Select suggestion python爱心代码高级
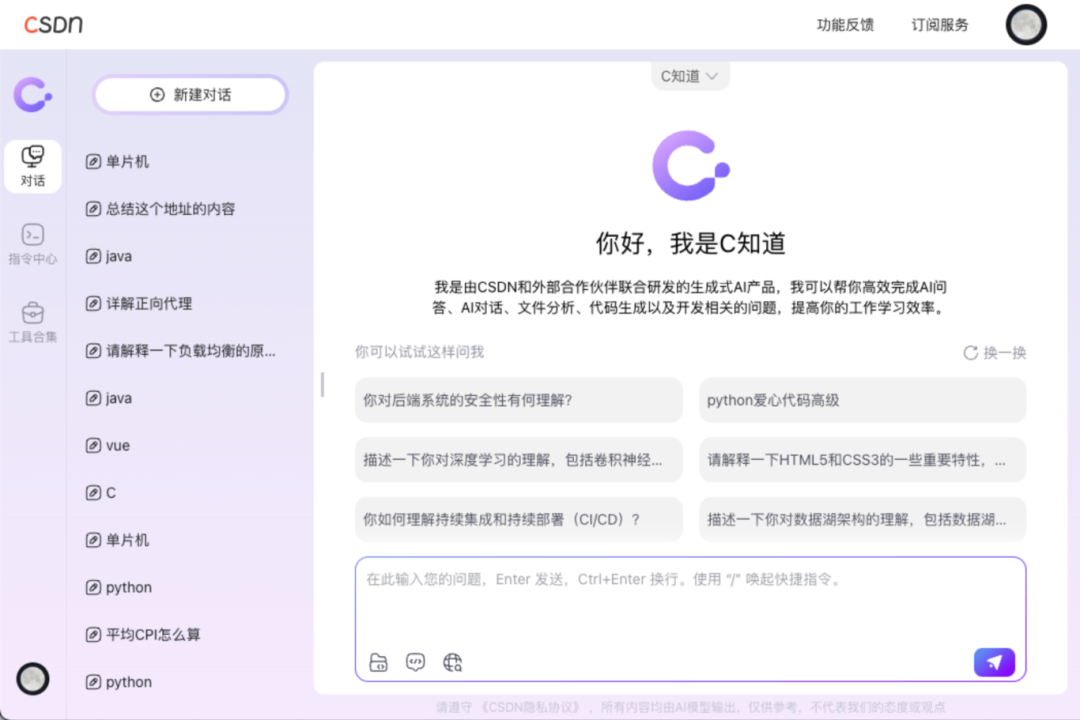1080x720 pixels. click(x=862, y=400)
